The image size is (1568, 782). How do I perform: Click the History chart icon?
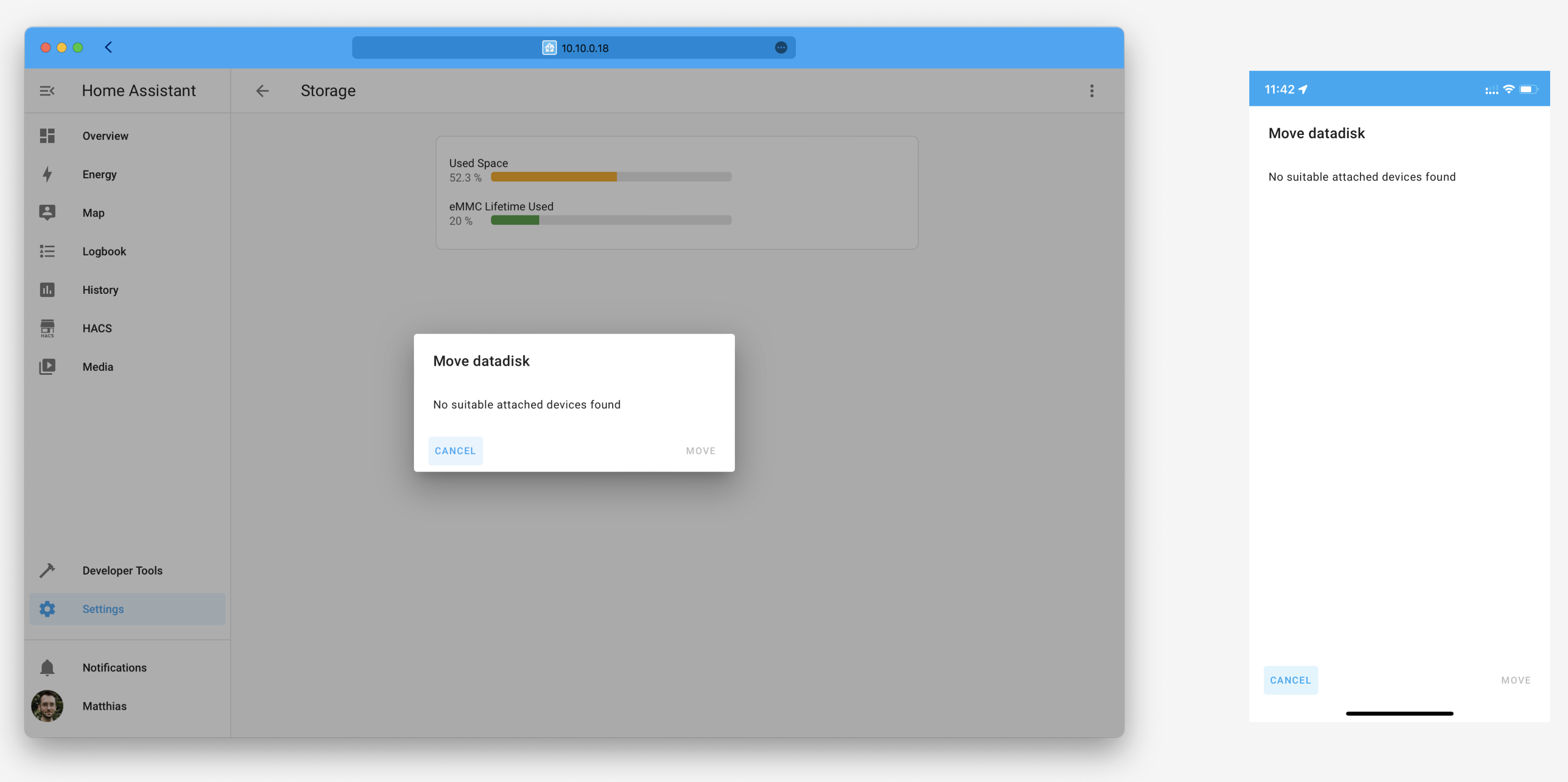coord(47,289)
